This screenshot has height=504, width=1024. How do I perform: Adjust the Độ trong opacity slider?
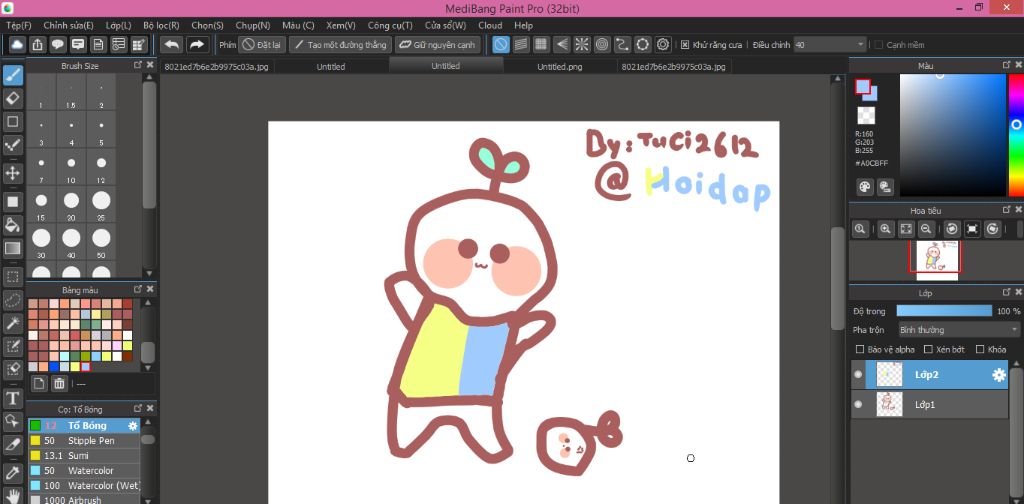pos(944,311)
